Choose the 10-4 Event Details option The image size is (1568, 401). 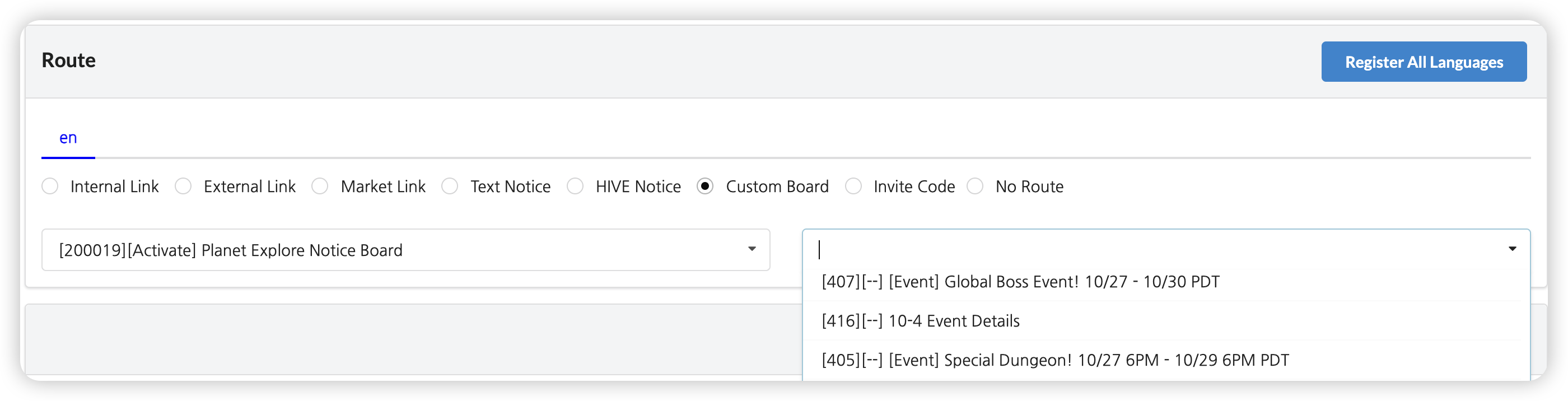click(920, 321)
